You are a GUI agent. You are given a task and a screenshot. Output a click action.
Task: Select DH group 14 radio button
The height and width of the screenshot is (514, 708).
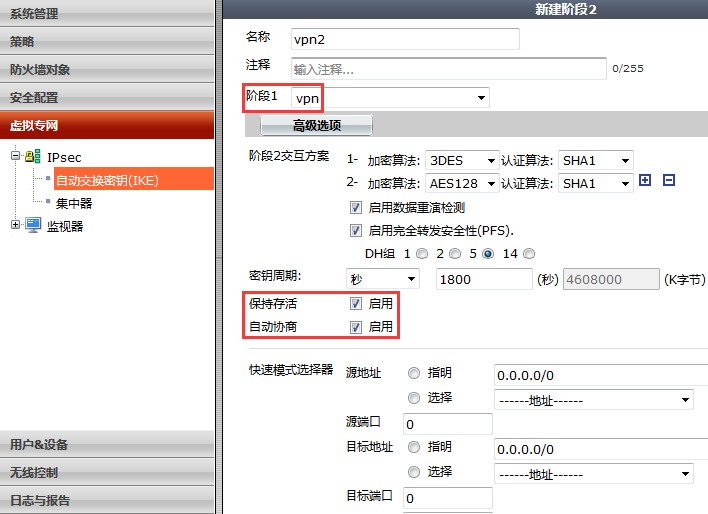[x=529, y=254]
